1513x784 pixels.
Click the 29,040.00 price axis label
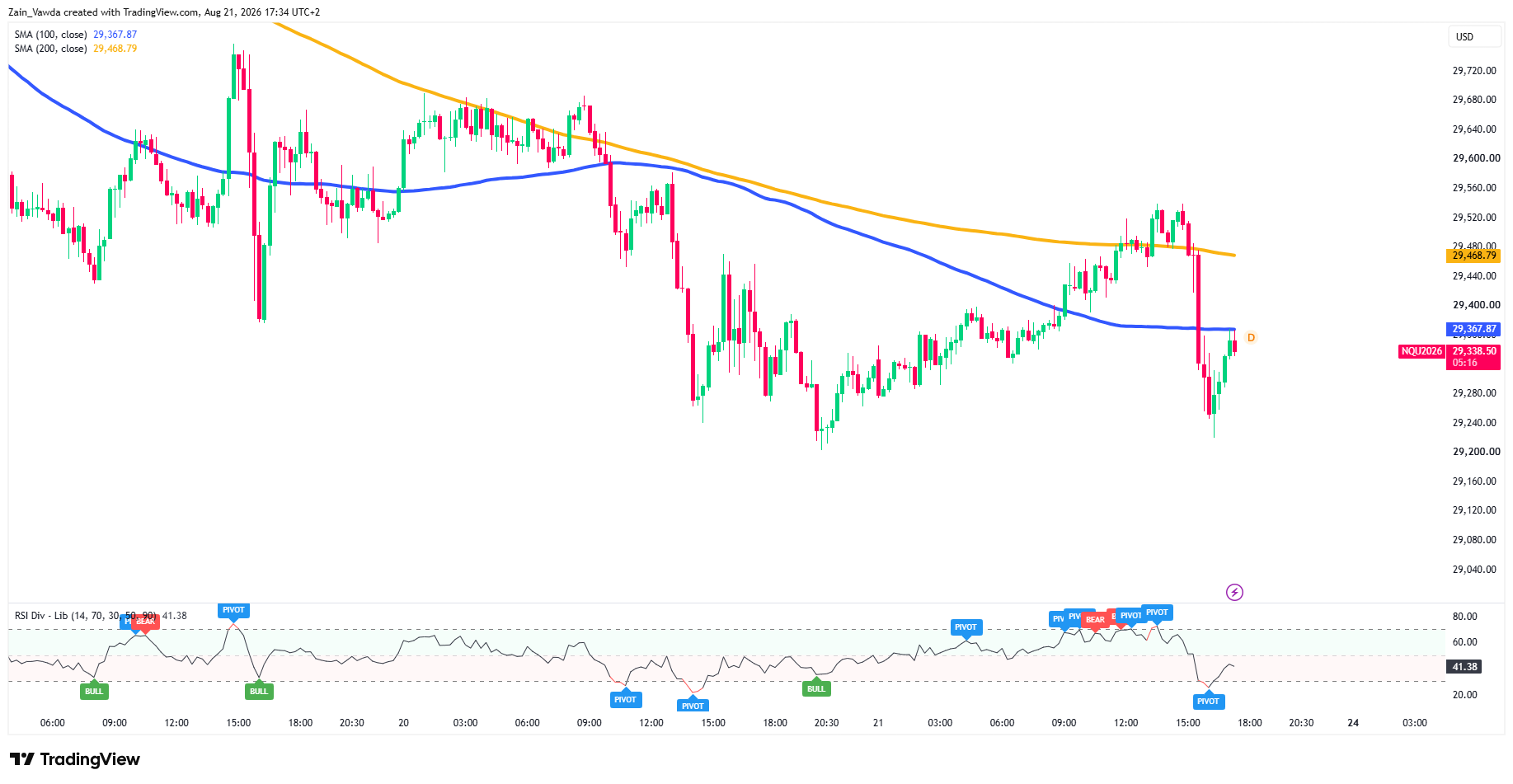[1473, 570]
